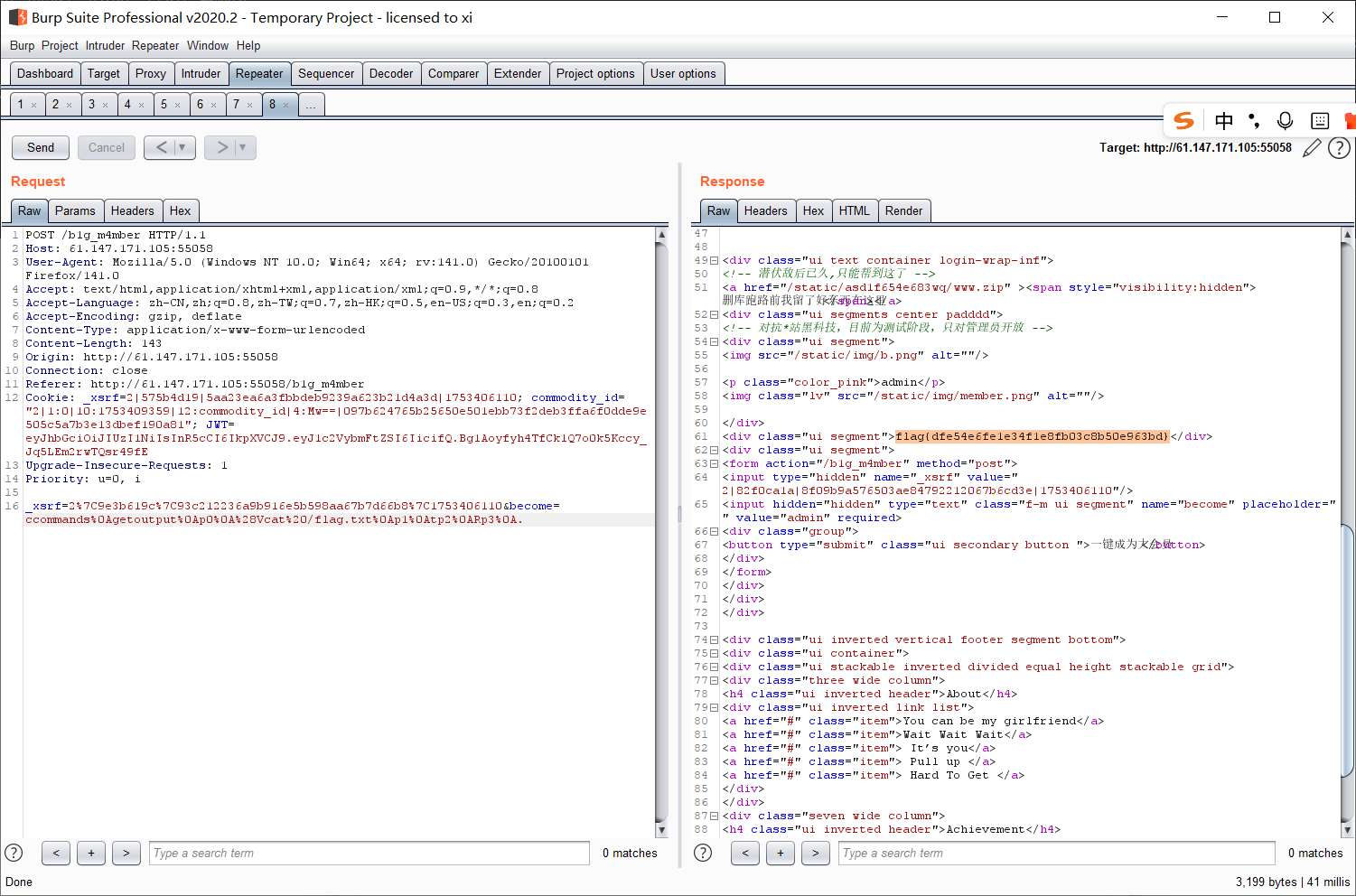Collapse response line 62 fold marker
This screenshot has width=1356, height=896.
(x=715, y=450)
